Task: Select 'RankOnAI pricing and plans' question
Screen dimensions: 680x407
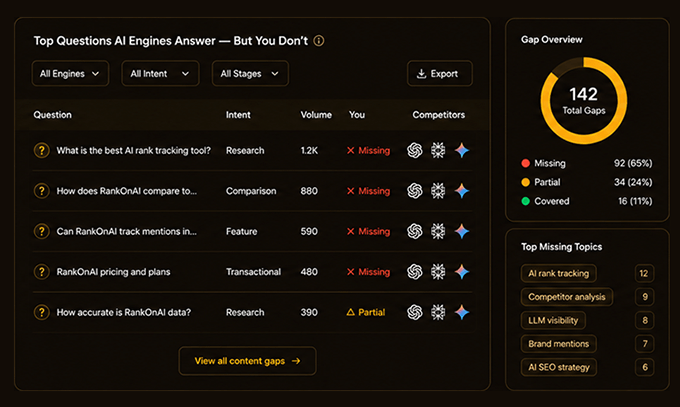Action: (x=113, y=272)
